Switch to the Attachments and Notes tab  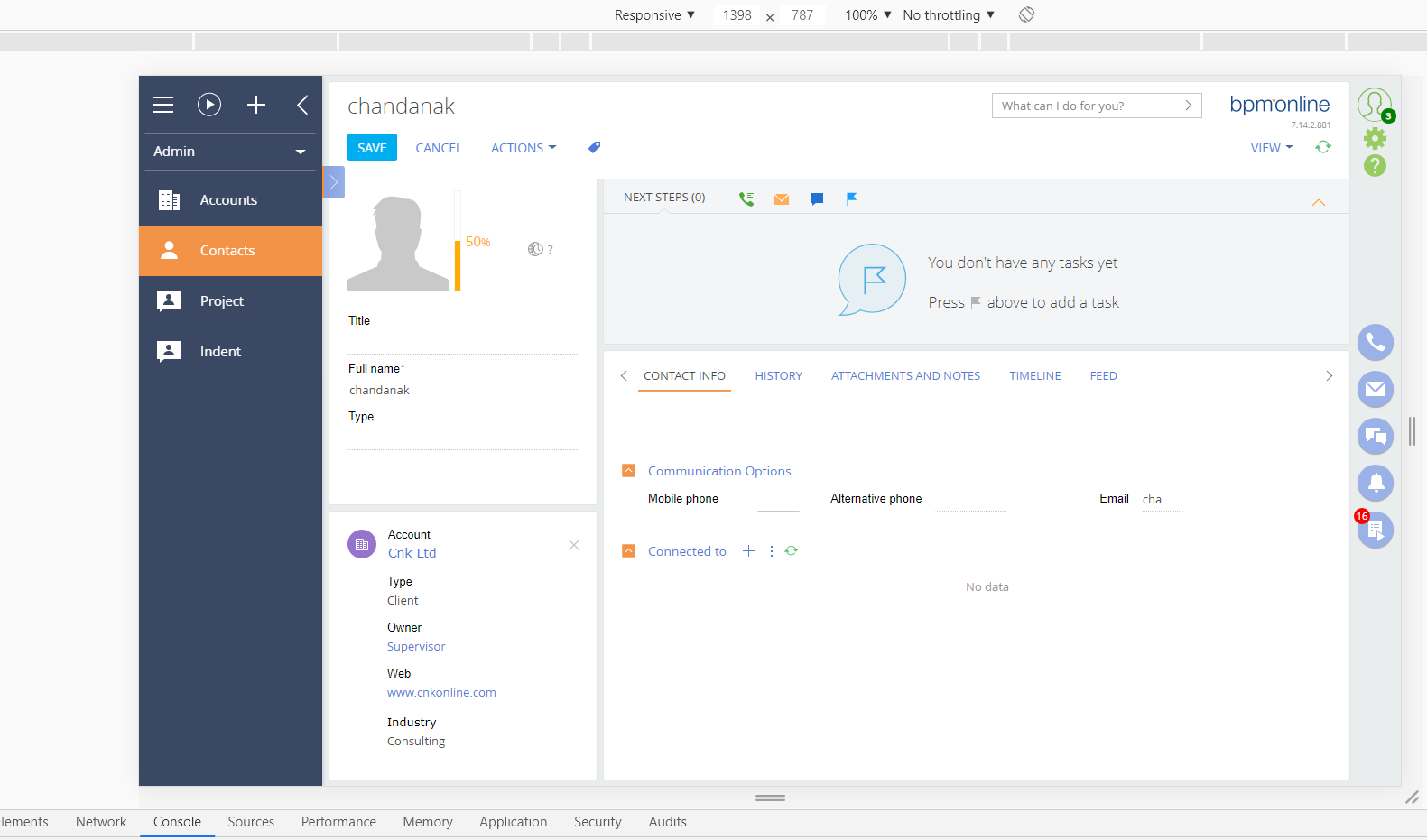click(905, 376)
